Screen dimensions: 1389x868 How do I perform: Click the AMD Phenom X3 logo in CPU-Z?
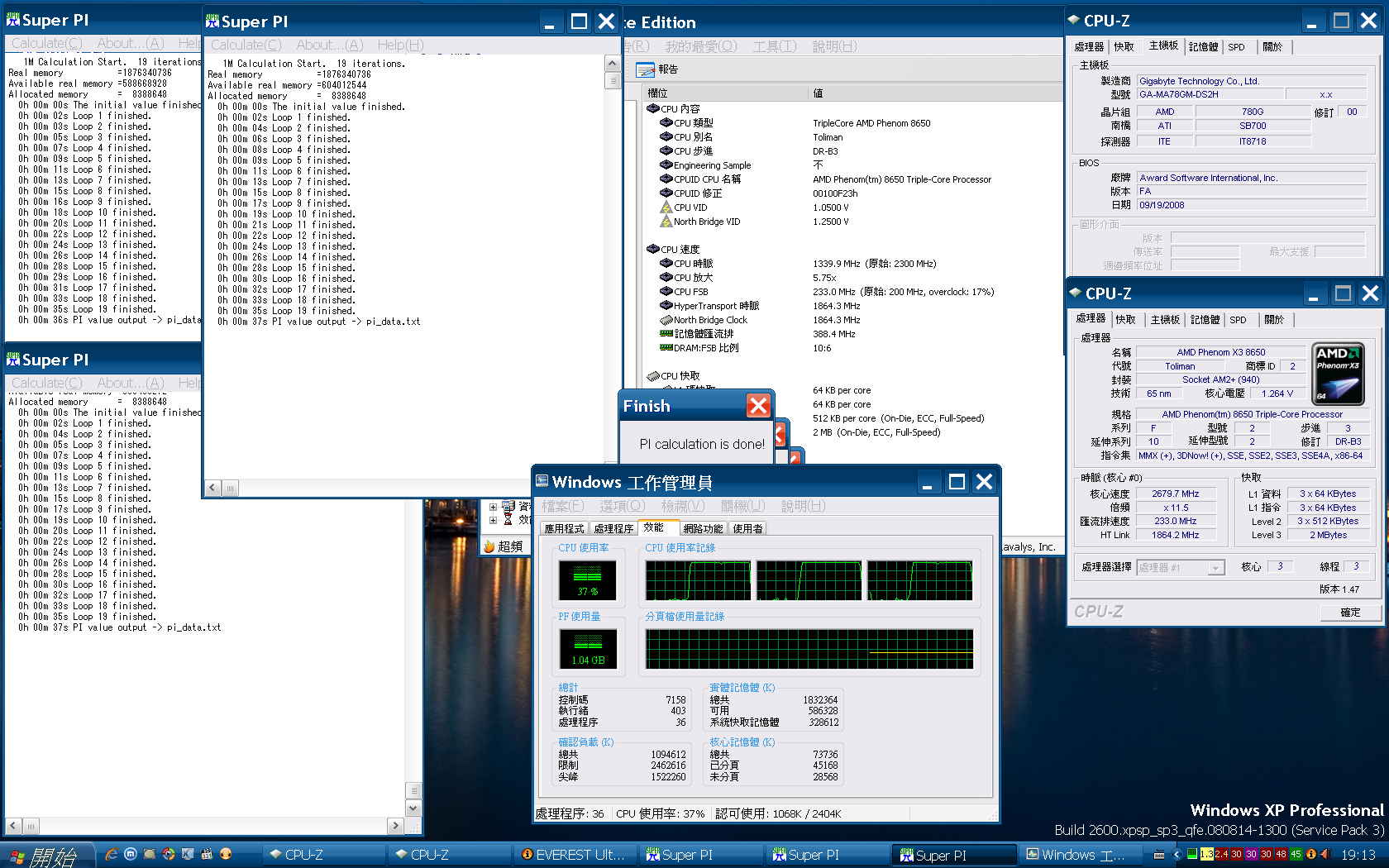(x=1338, y=374)
